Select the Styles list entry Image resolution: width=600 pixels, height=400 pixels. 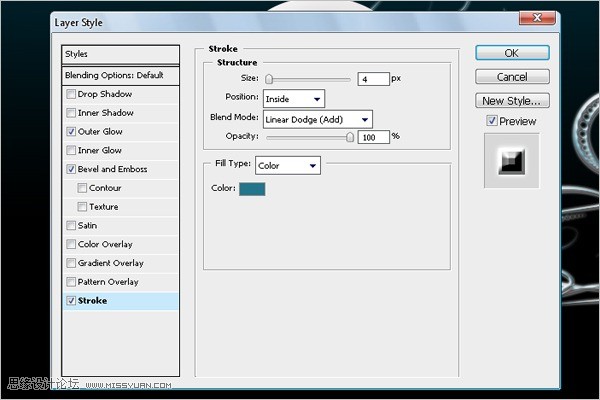click(x=121, y=54)
